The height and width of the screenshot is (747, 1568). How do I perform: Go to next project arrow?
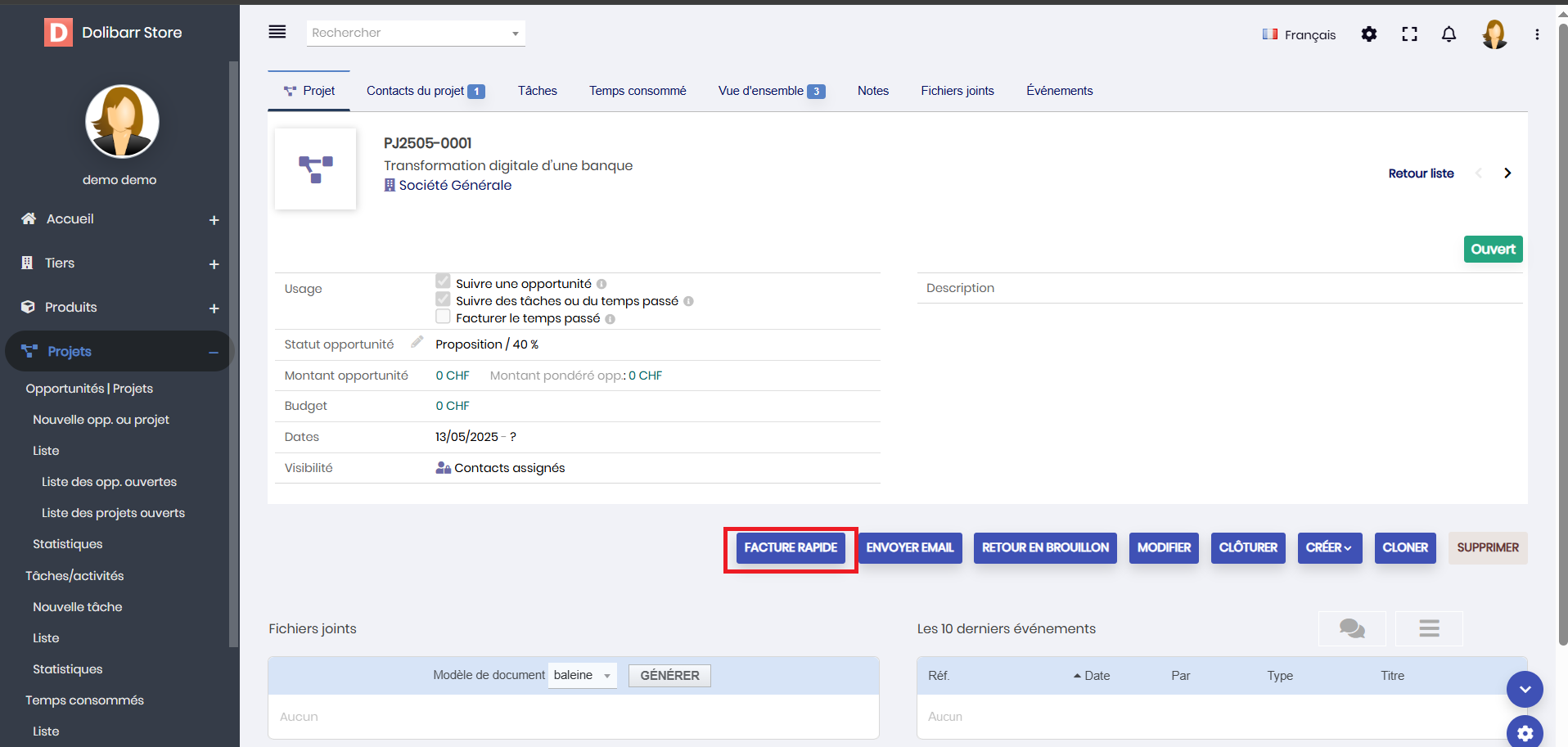point(1507,173)
